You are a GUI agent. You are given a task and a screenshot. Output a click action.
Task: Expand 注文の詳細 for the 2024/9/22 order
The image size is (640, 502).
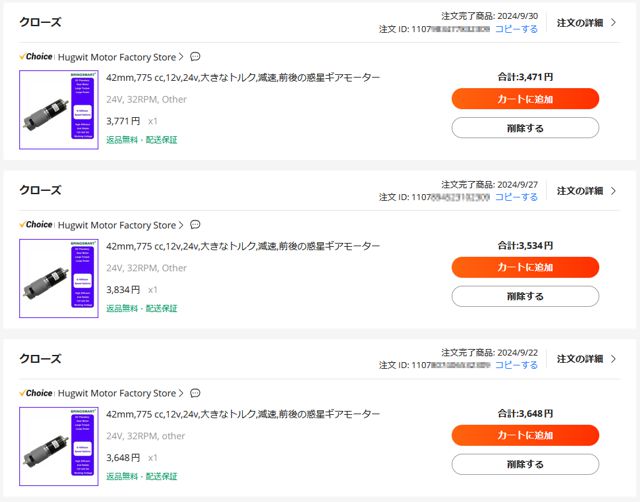[586, 359]
